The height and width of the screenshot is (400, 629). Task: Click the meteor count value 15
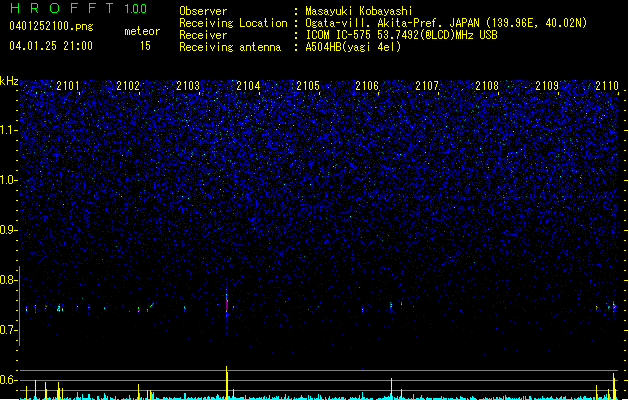[x=145, y=46]
